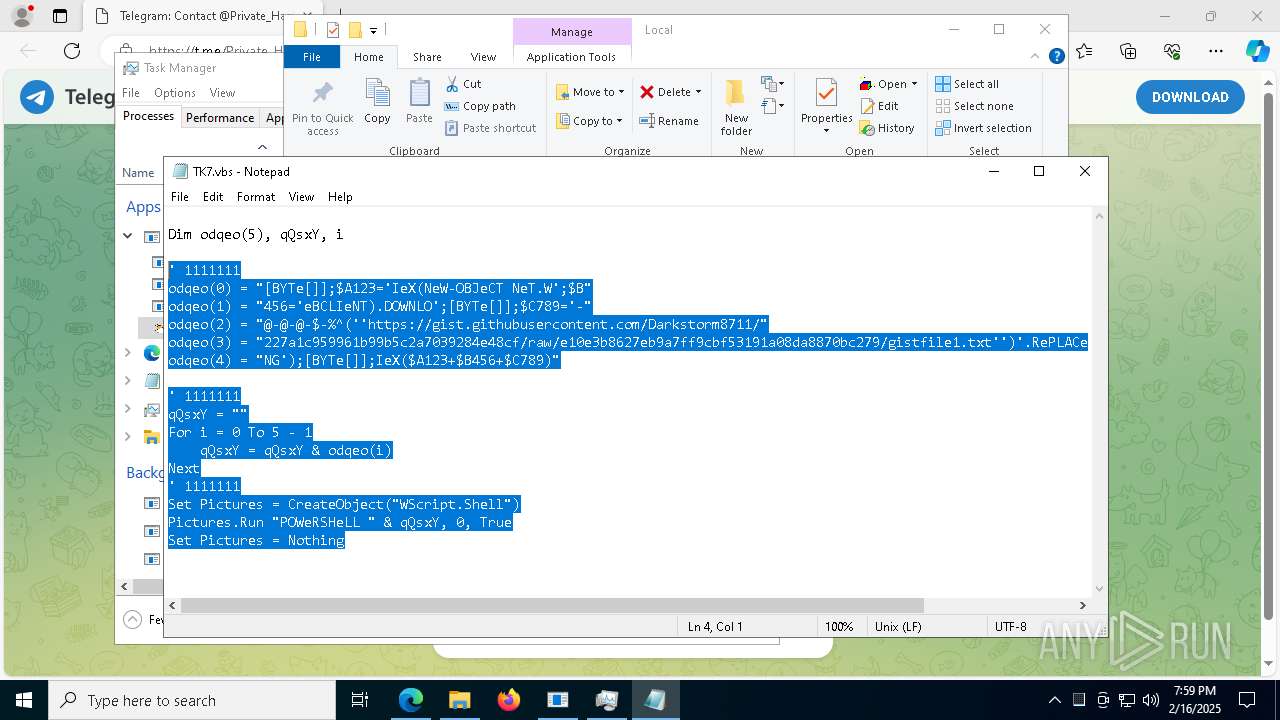Image resolution: width=1280 pixels, height=720 pixels.
Task: Open Move to dropdown in ribbon
Action: tap(590, 92)
